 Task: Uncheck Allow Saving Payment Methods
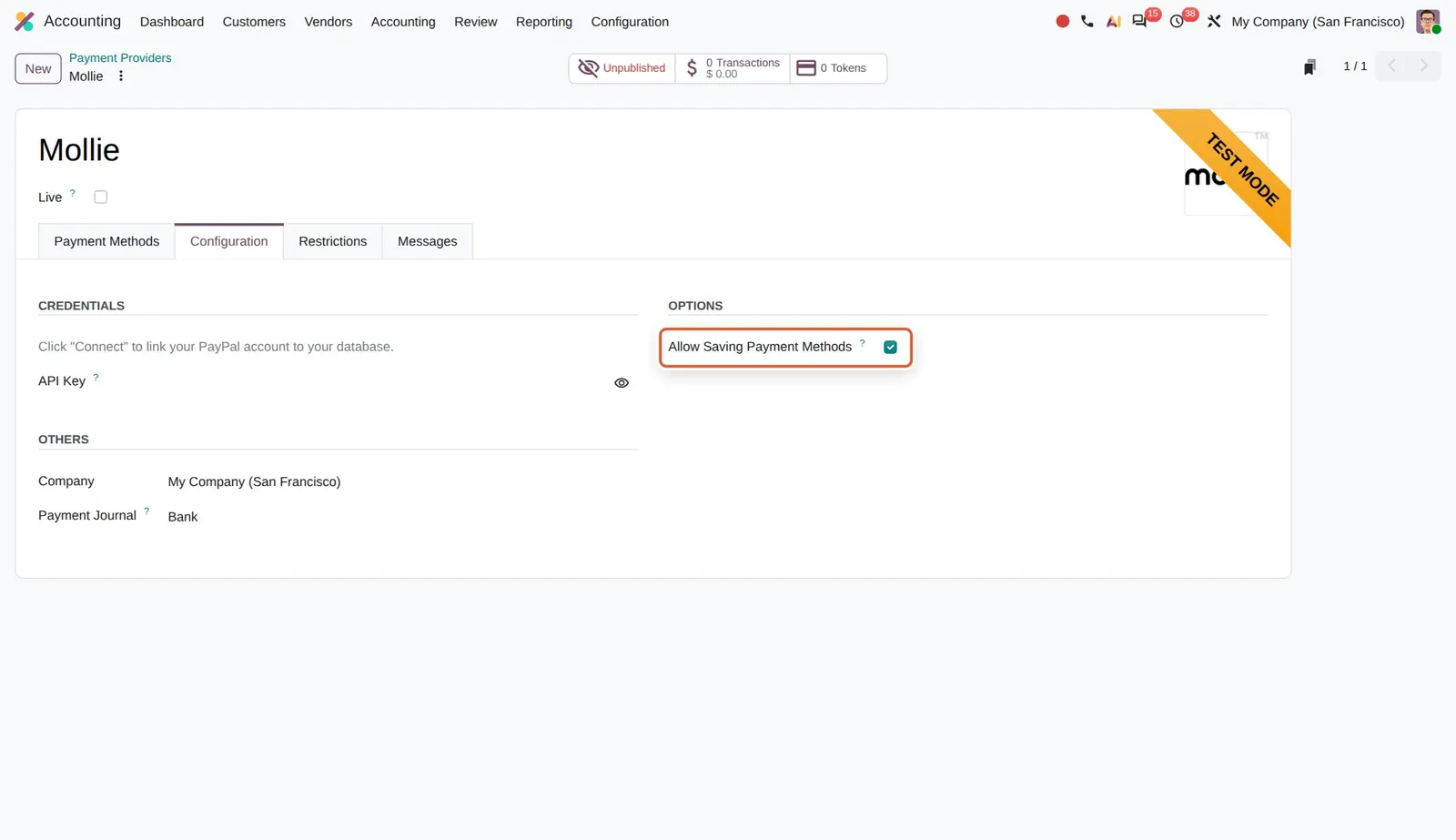click(x=890, y=347)
